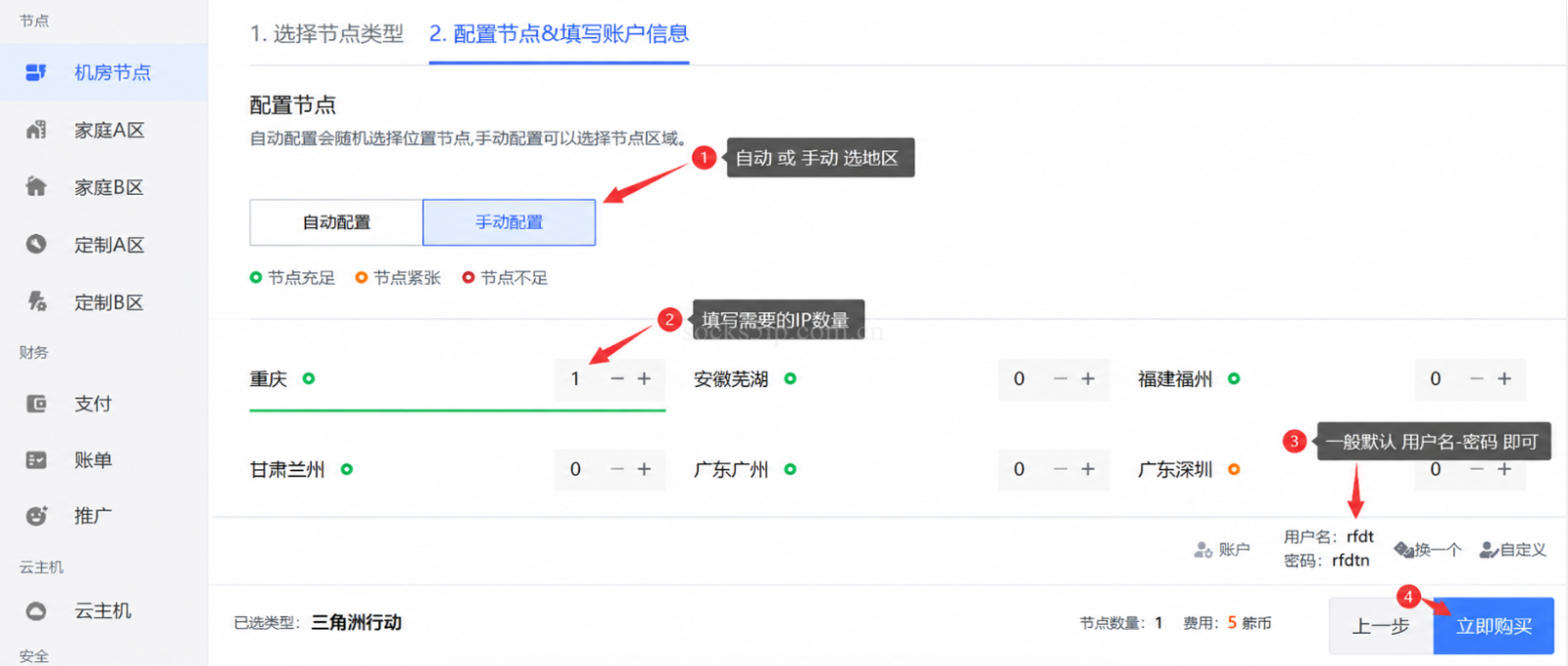Increase 福建福州 quantity with plus

click(x=1504, y=379)
